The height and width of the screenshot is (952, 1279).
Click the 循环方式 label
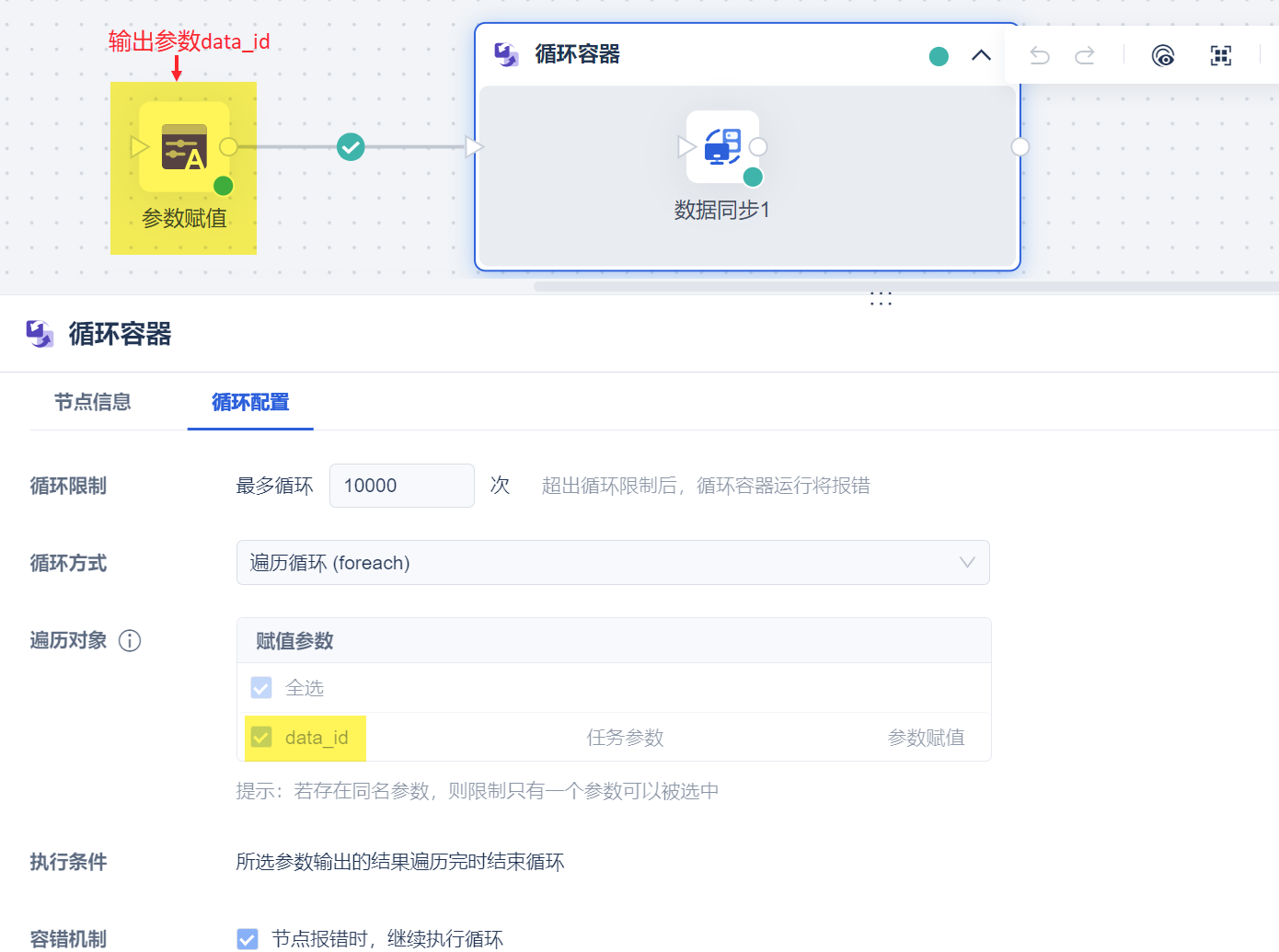[x=68, y=563]
